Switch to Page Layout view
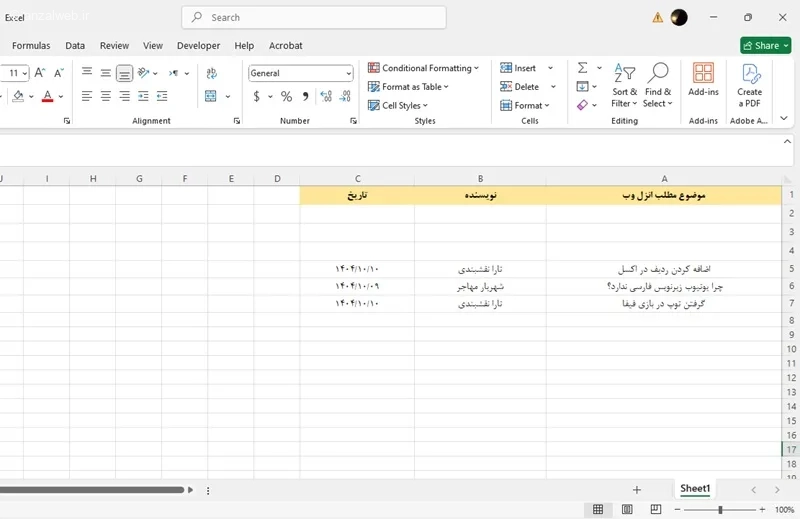Screen dimensions: 800x519 627,509
